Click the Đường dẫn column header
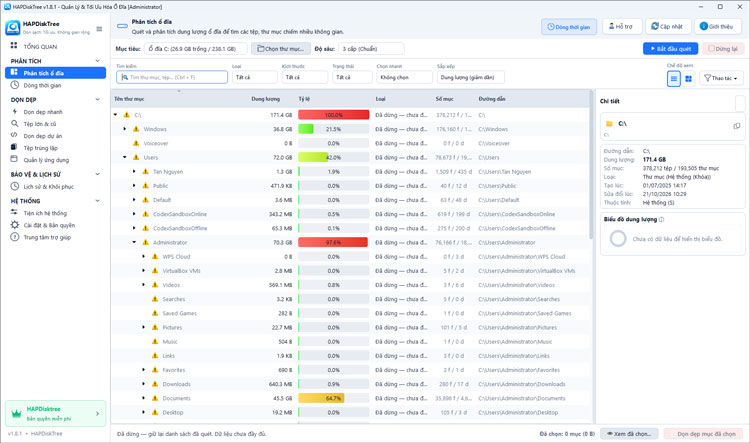 492,99
